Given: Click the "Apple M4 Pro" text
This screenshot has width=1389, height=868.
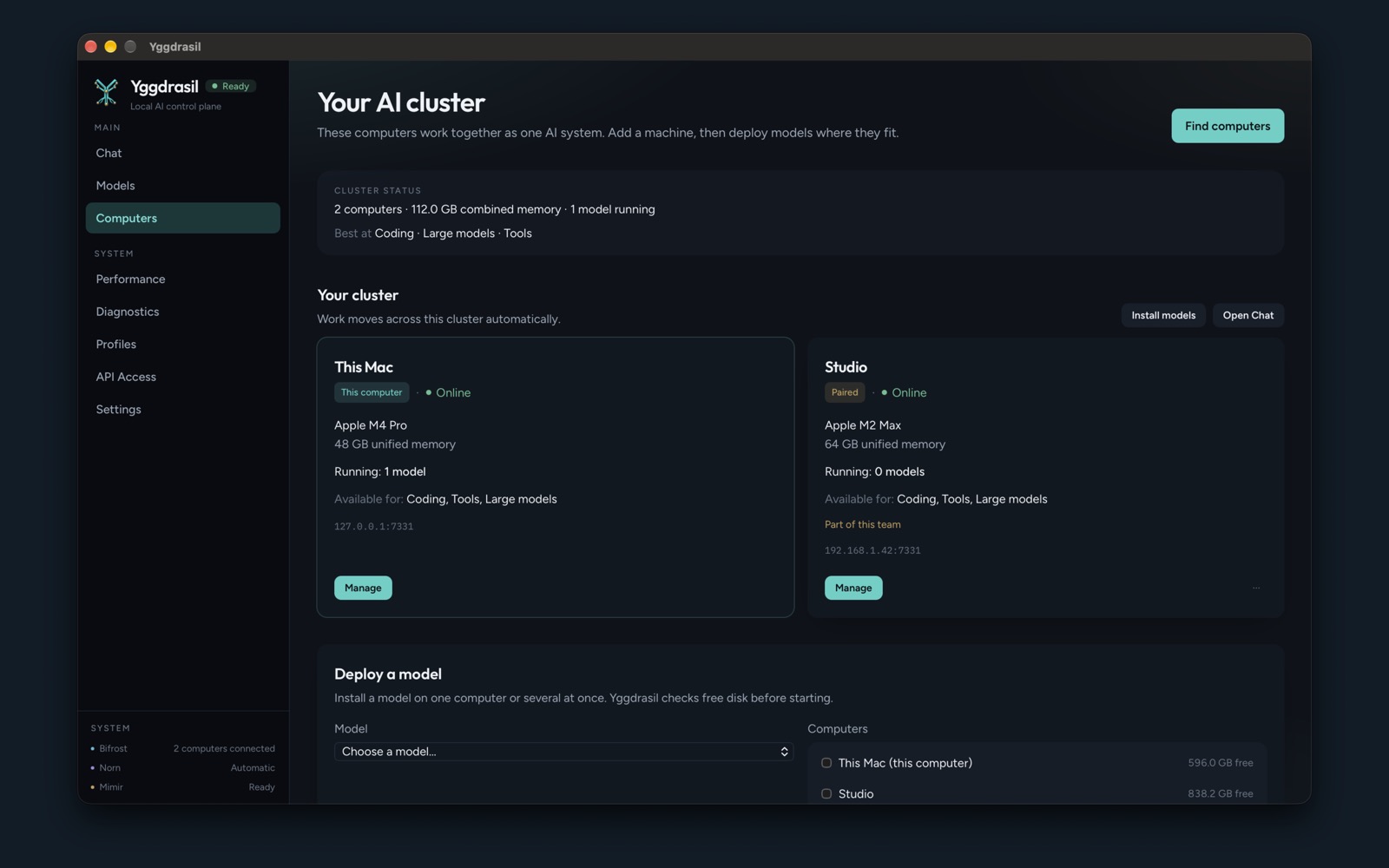Looking at the screenshot, I should [x=371, y=425].
